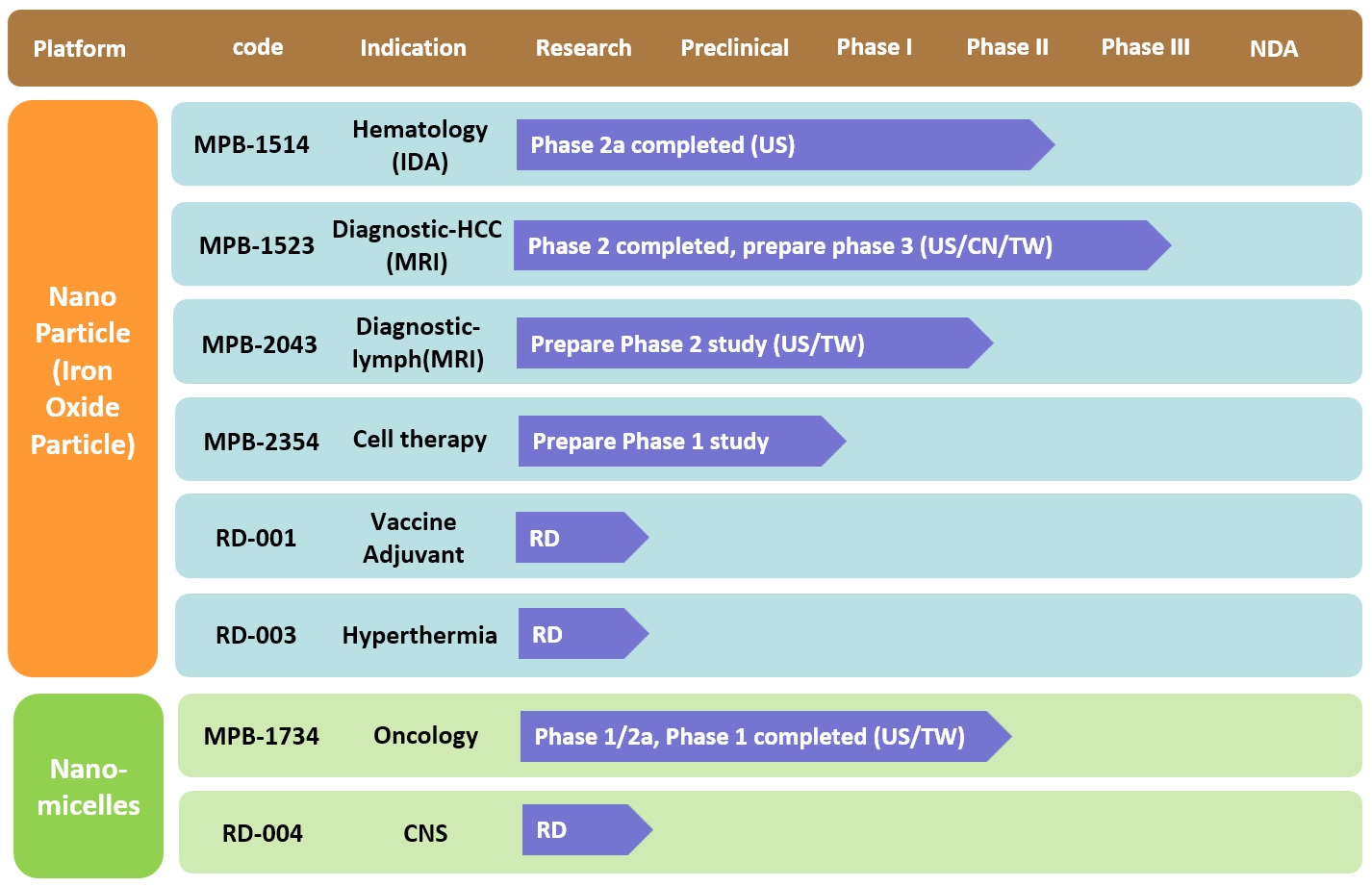1372x887 pixels.
Task: Click the Preclinical column header
Action: pyautogui.click(x=734, y=47)
